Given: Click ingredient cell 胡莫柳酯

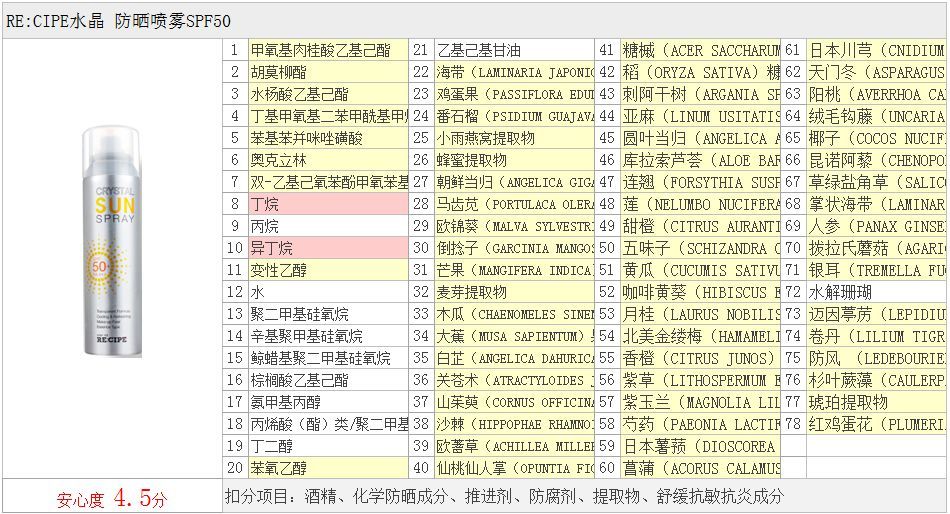Looking at the screenshot, I should click(328, 72).
